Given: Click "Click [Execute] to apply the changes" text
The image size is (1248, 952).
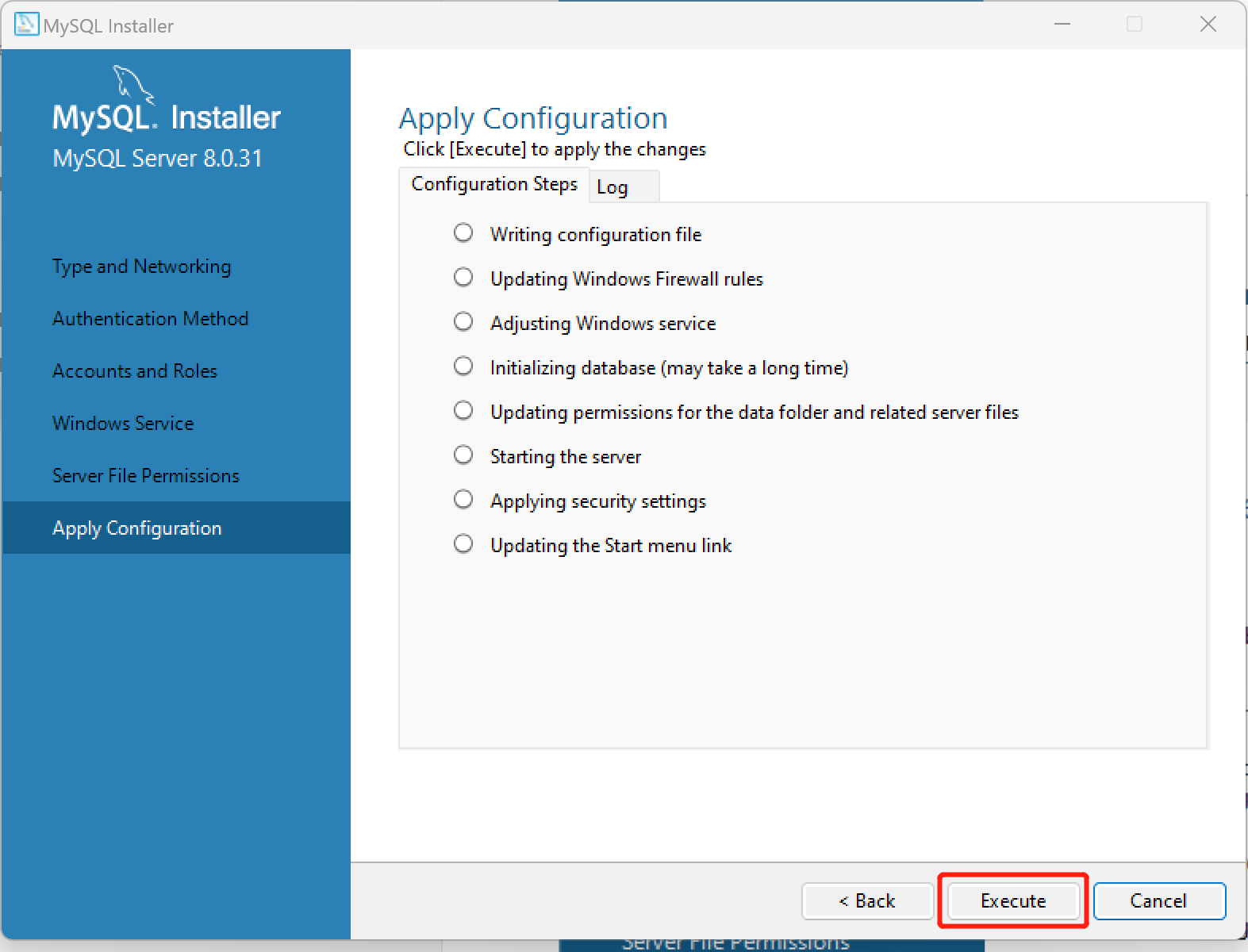Looking at the screenshot, I should (555, 149).
